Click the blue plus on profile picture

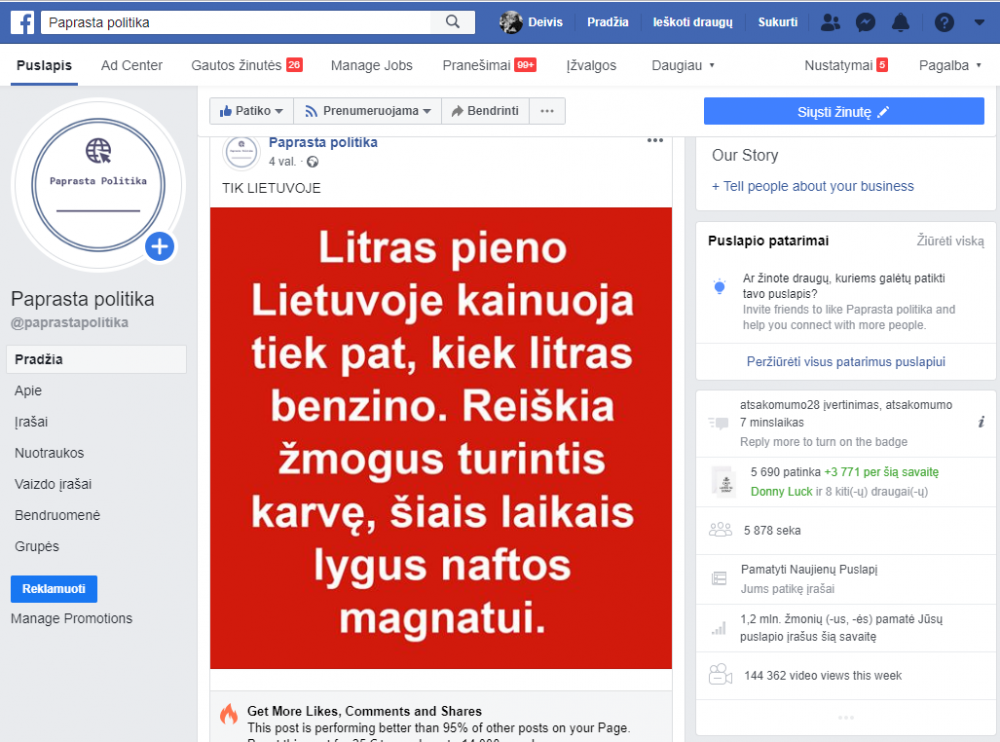pos(159,246)
